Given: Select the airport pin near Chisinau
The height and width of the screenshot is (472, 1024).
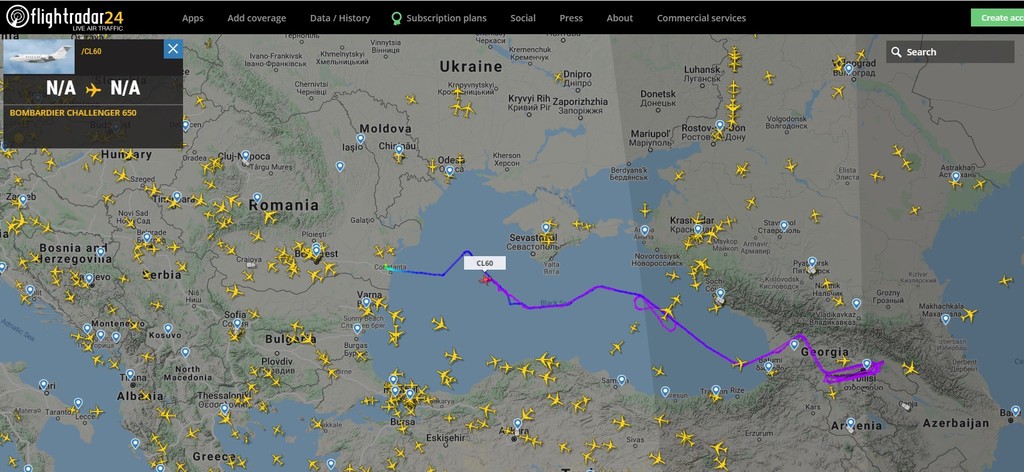Looking at the screenshot, I should (x=399, y=149).
